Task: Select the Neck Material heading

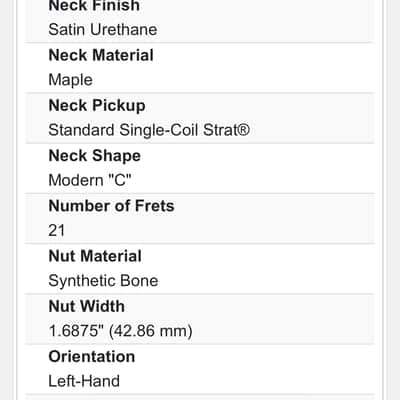Action: [101, 55]
